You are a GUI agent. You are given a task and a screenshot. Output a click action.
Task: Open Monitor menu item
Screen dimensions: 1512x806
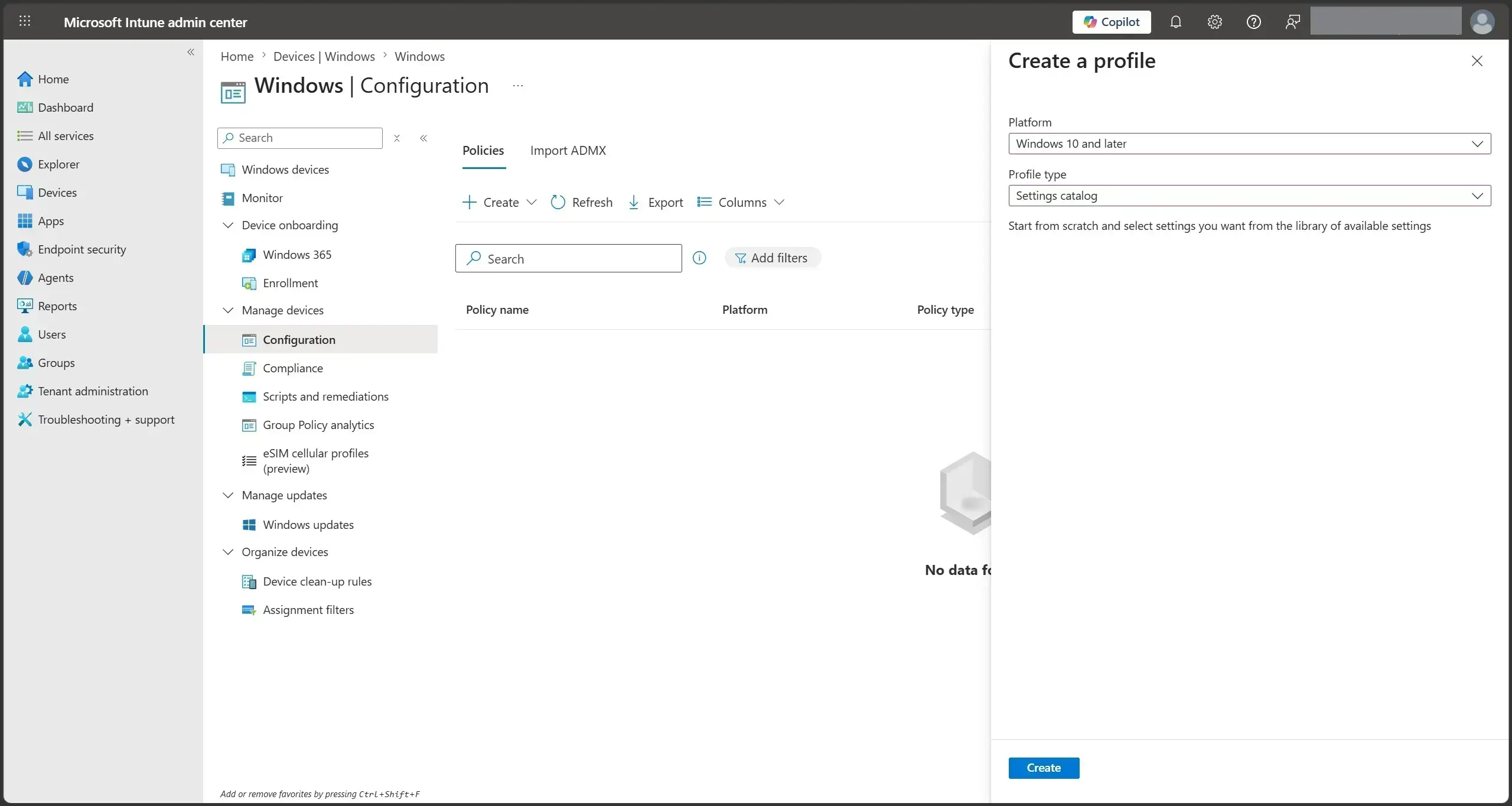click(262, 198)
